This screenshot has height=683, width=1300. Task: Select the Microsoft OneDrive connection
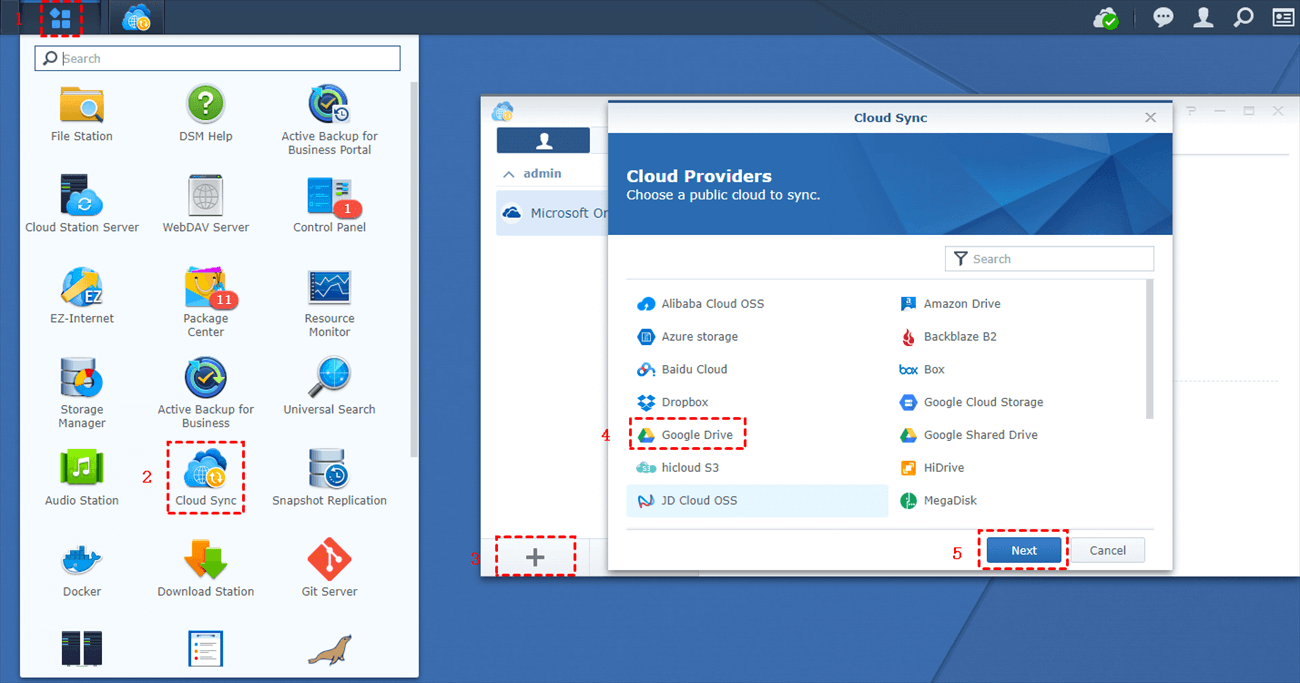click(x=552, y=213)
